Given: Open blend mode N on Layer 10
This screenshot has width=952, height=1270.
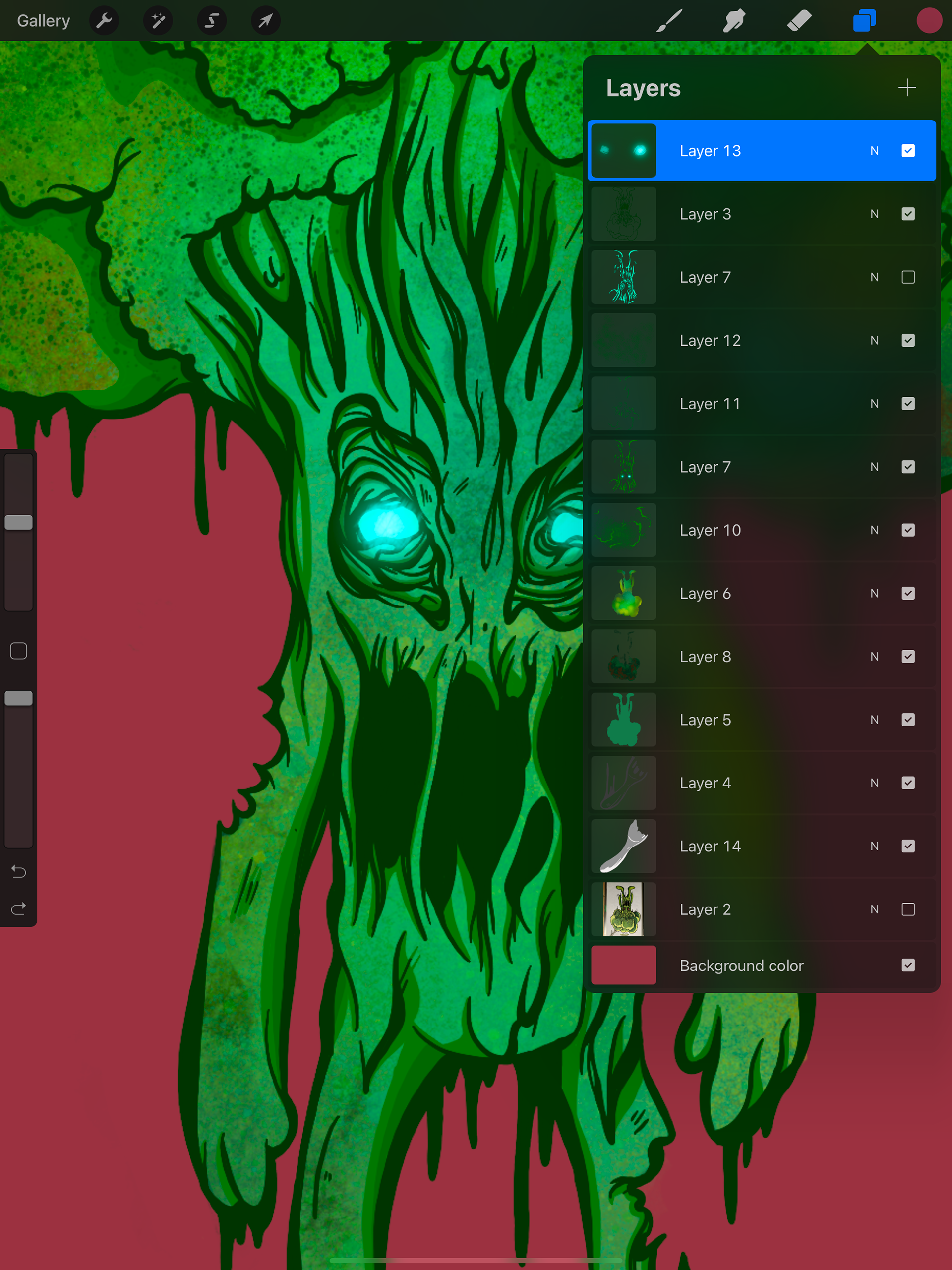Looking at the screenshot, I should click(x=874, y=531).
